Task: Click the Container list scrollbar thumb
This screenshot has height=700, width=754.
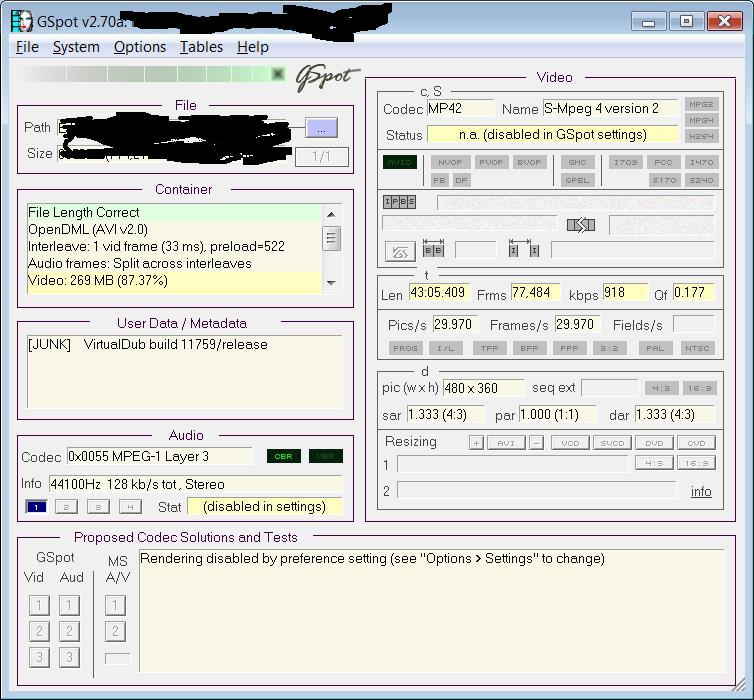Action: pos(331,238)
